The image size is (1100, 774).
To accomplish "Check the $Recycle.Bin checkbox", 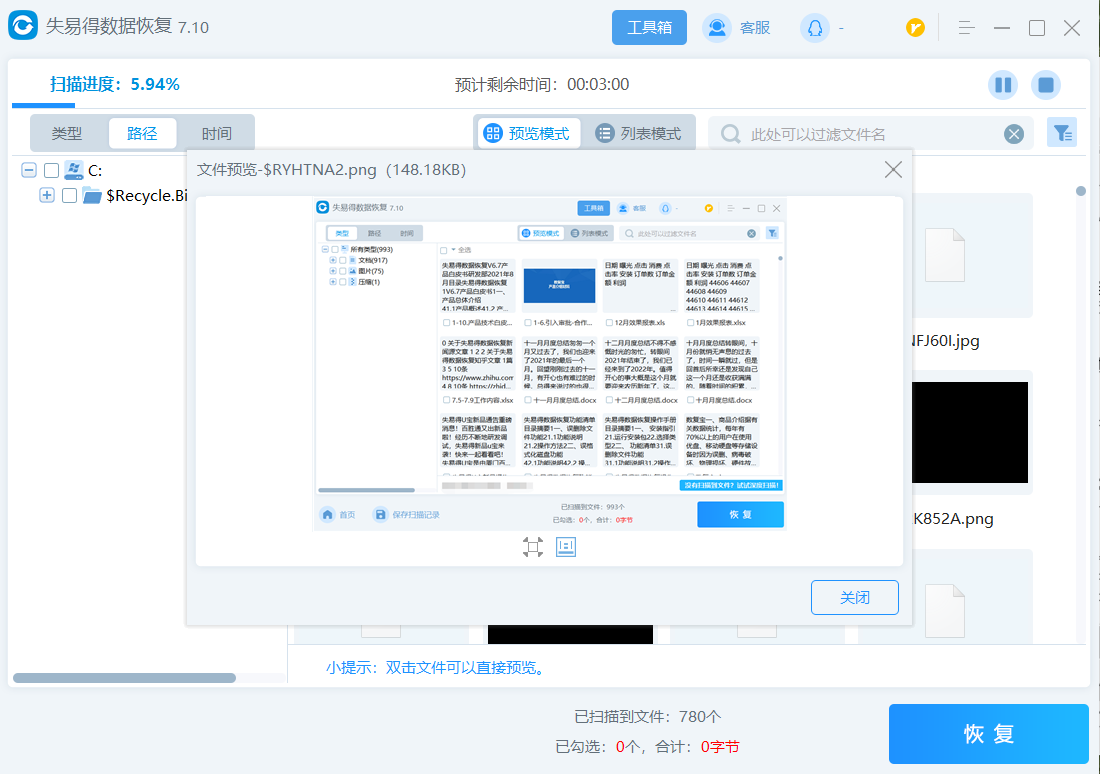I will [69, 196].
